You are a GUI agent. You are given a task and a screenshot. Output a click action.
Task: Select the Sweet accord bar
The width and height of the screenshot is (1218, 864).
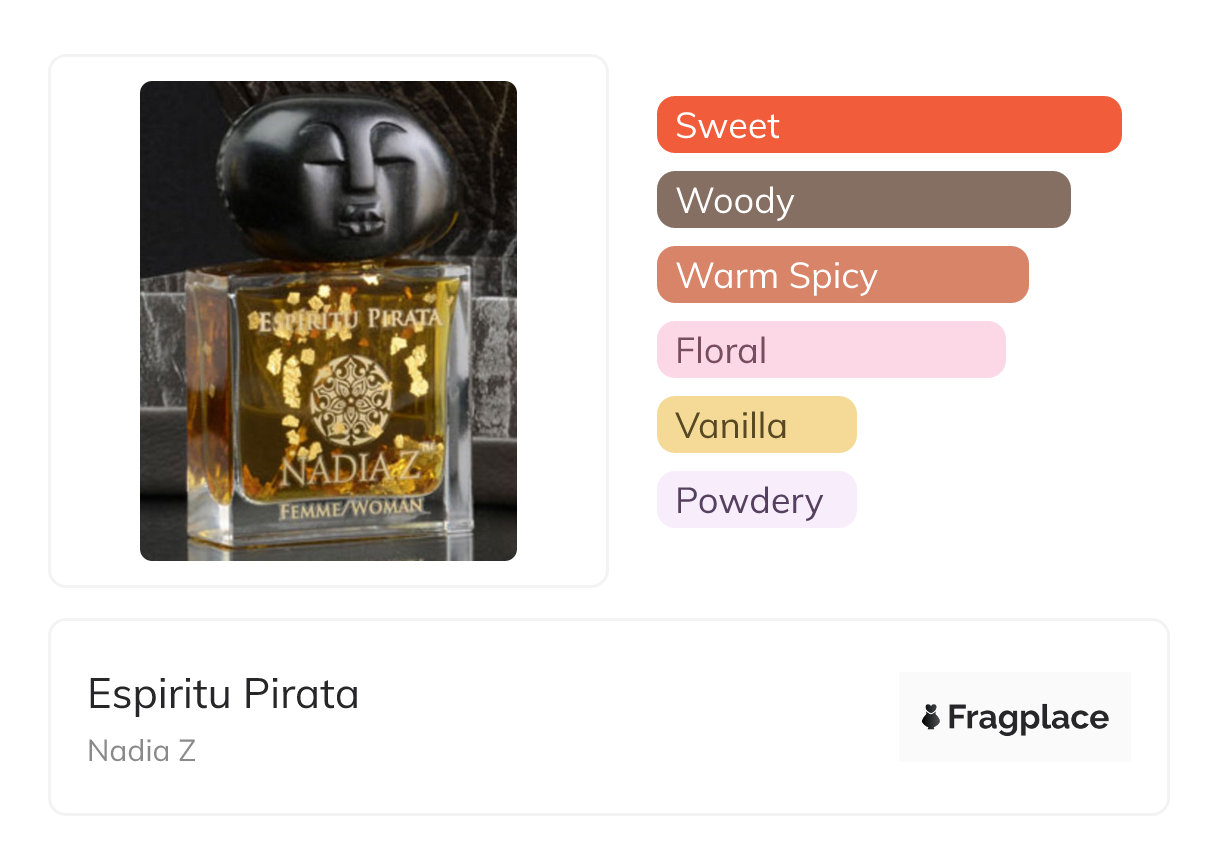pyautogui.click(x=889, y=125)
